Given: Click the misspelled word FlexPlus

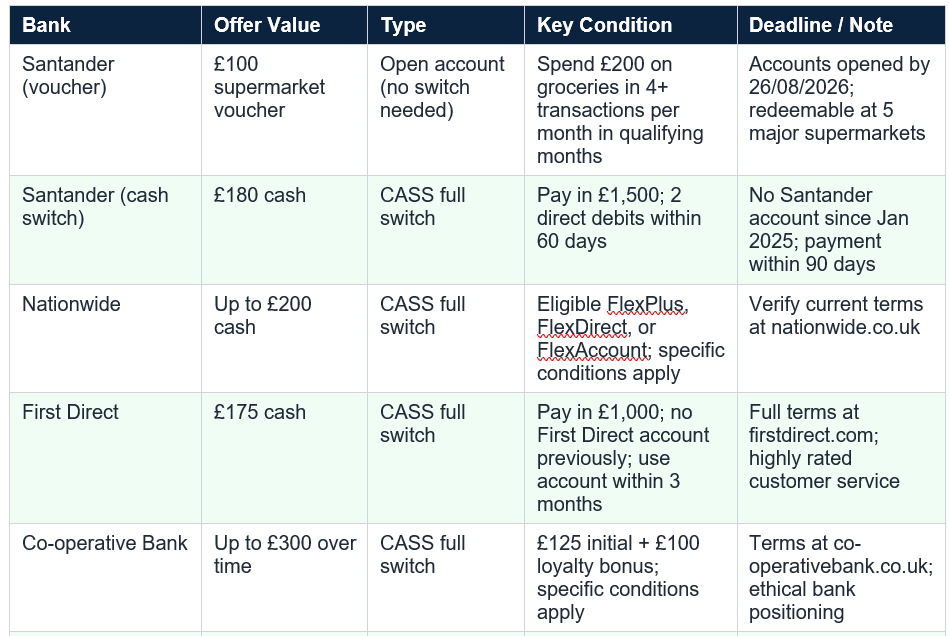Looking at the screenshot, I should [645, 304].
